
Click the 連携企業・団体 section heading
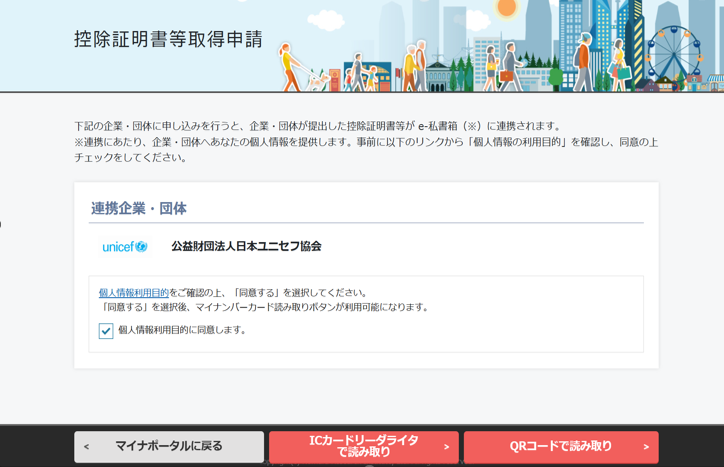pos(139,208)
